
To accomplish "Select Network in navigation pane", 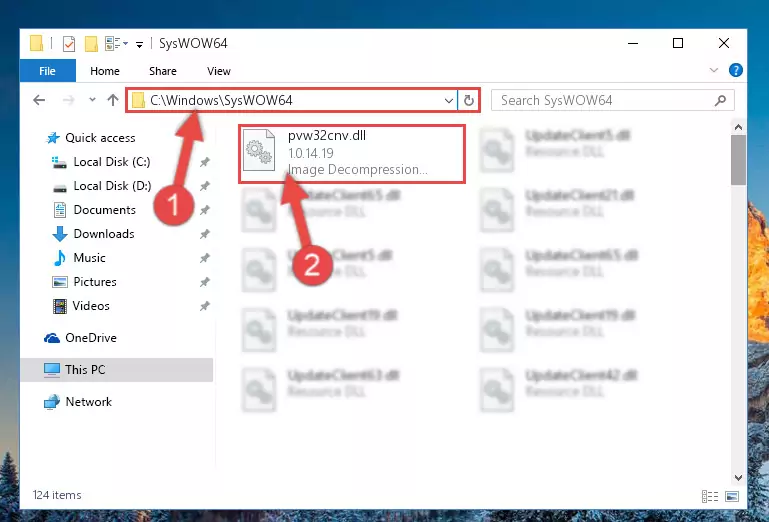I will [x=89, y=402].
